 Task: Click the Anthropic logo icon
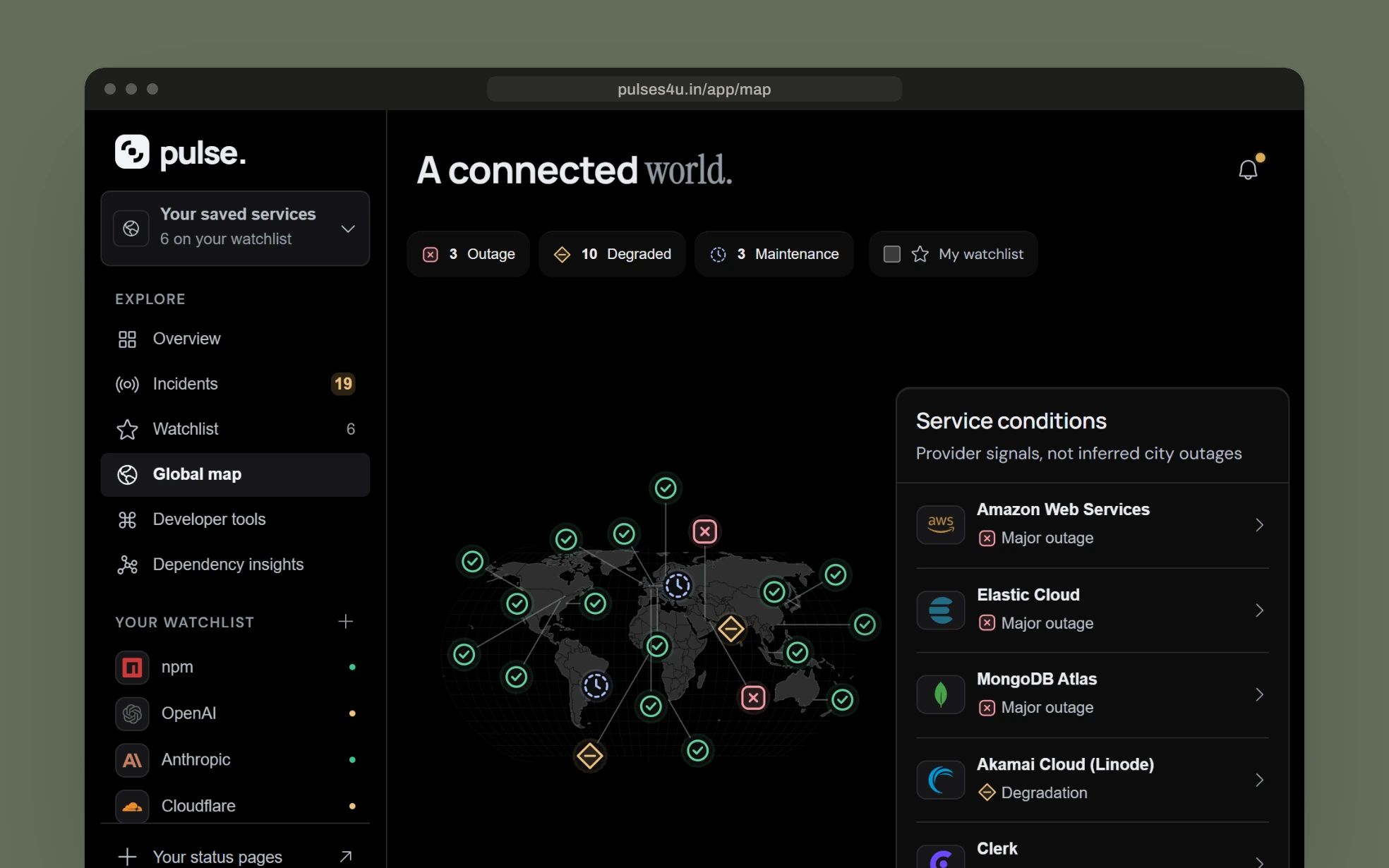click(132, 760)
